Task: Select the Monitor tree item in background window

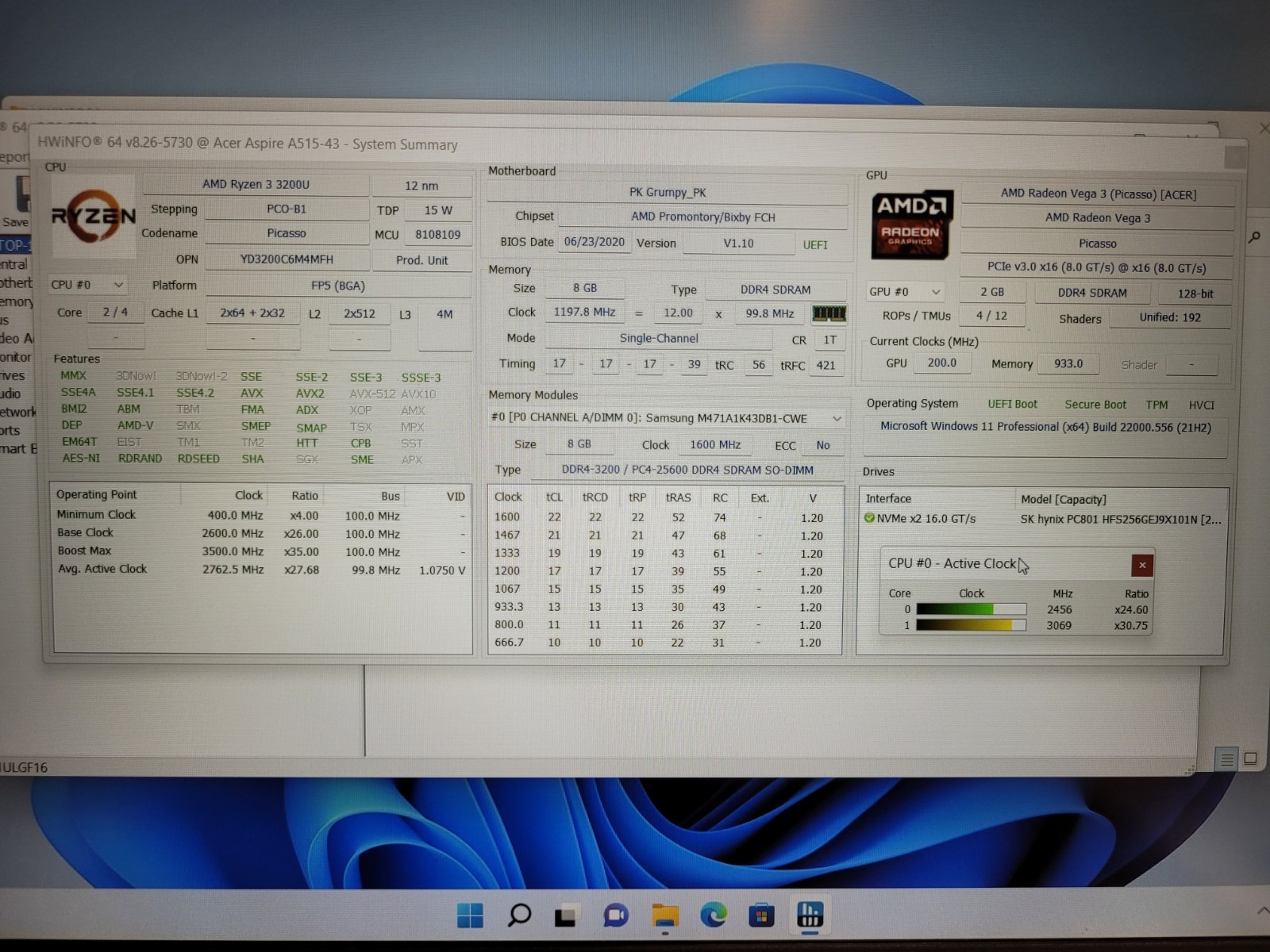Action: [x=16, y=357]
